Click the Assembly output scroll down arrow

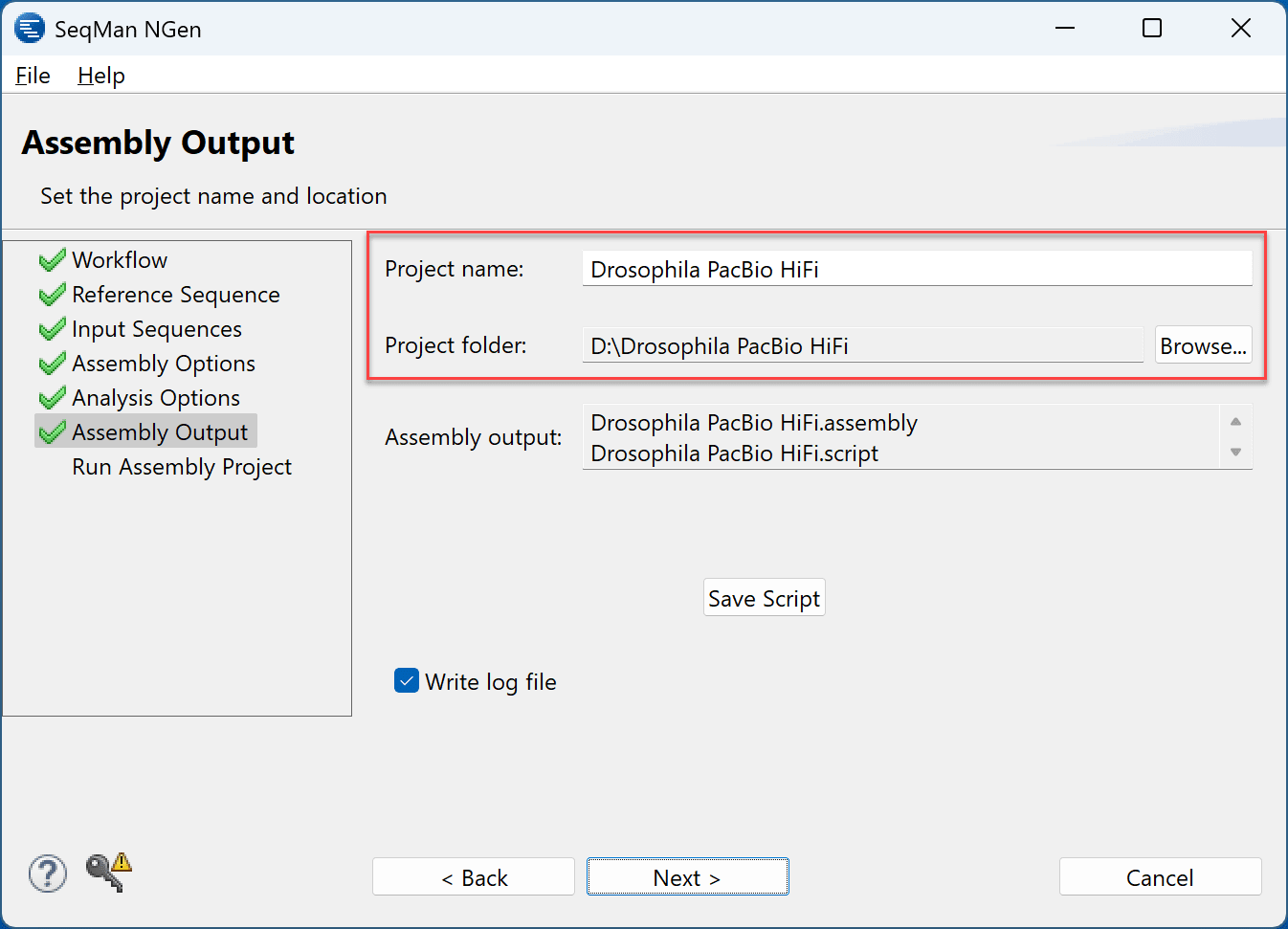1235,453
